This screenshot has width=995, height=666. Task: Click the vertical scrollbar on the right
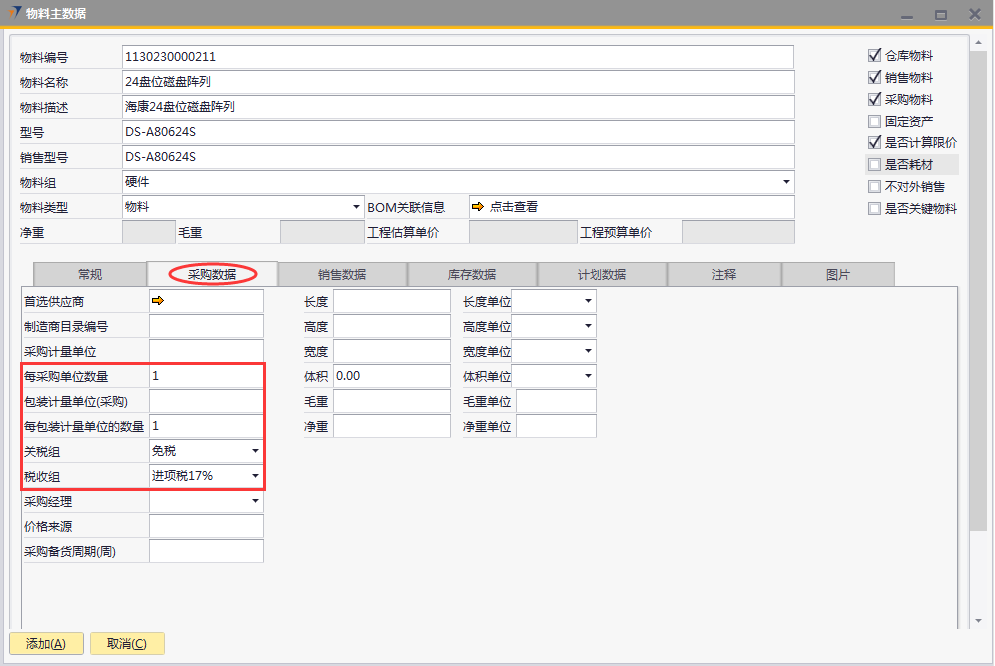tap(978, 300)
